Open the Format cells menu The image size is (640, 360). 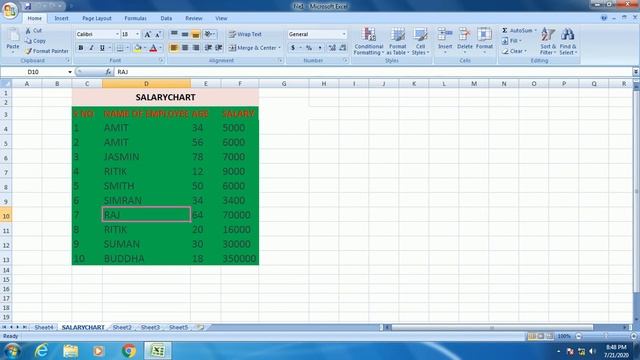coord(484,40)
